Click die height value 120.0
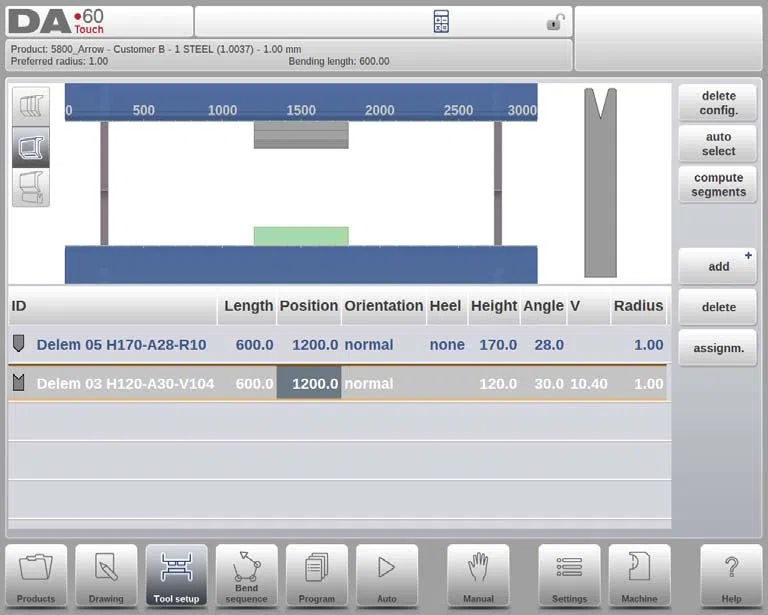 click(x=498, y=383)
